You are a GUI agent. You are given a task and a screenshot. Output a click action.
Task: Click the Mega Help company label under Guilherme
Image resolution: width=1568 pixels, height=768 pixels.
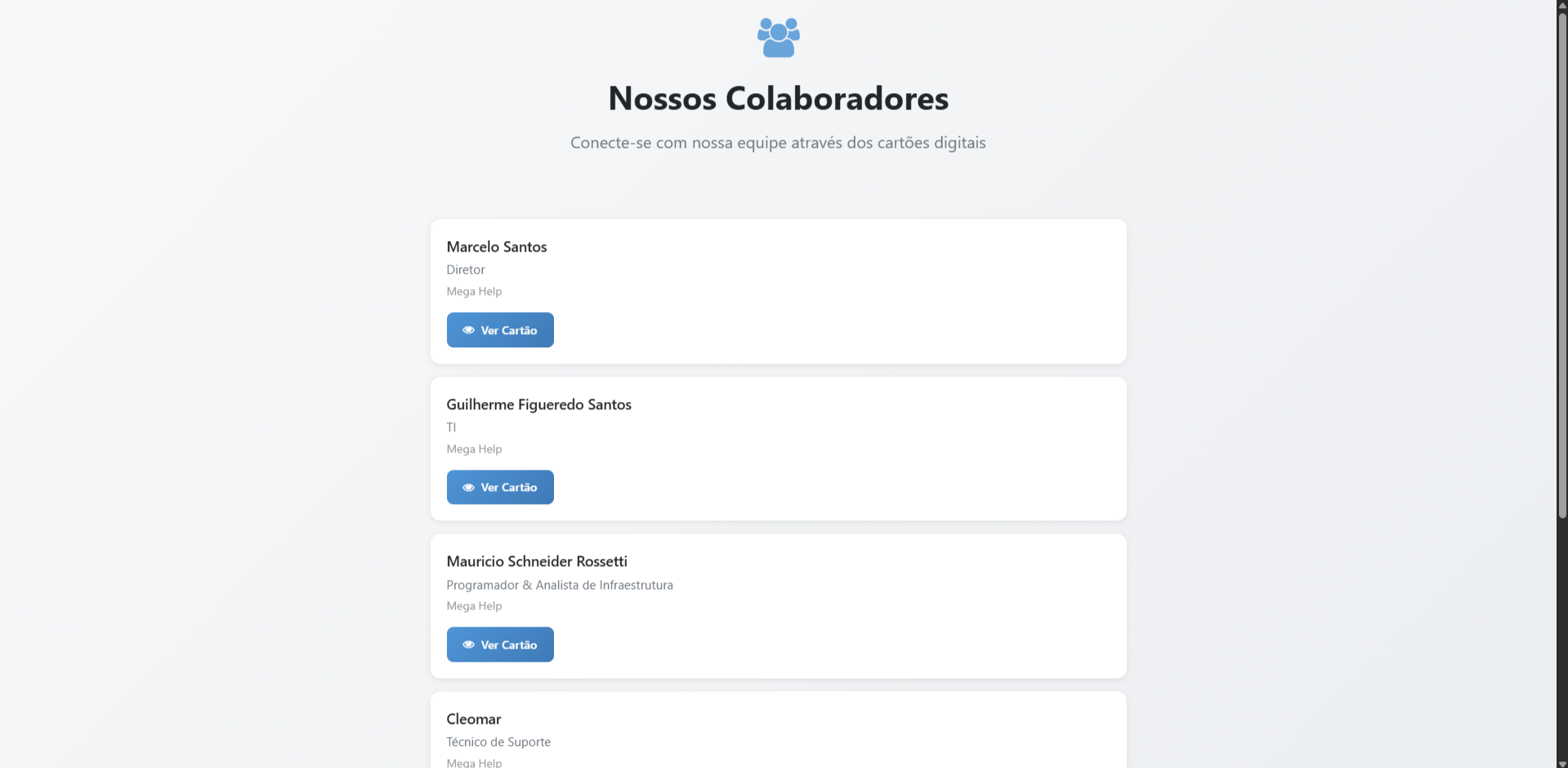click(473, 449)
